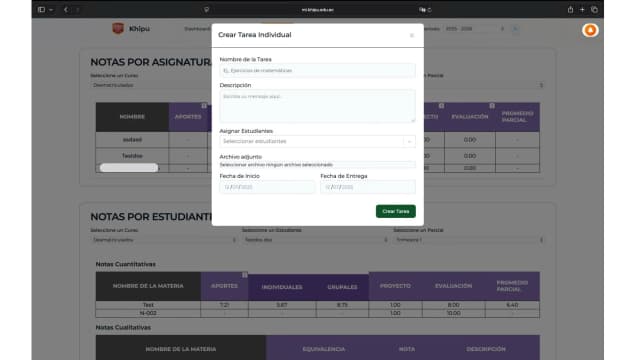640x360 pixels.
Task: Close the Crear Tarea Individual dialog
Action: pos(412,36)
